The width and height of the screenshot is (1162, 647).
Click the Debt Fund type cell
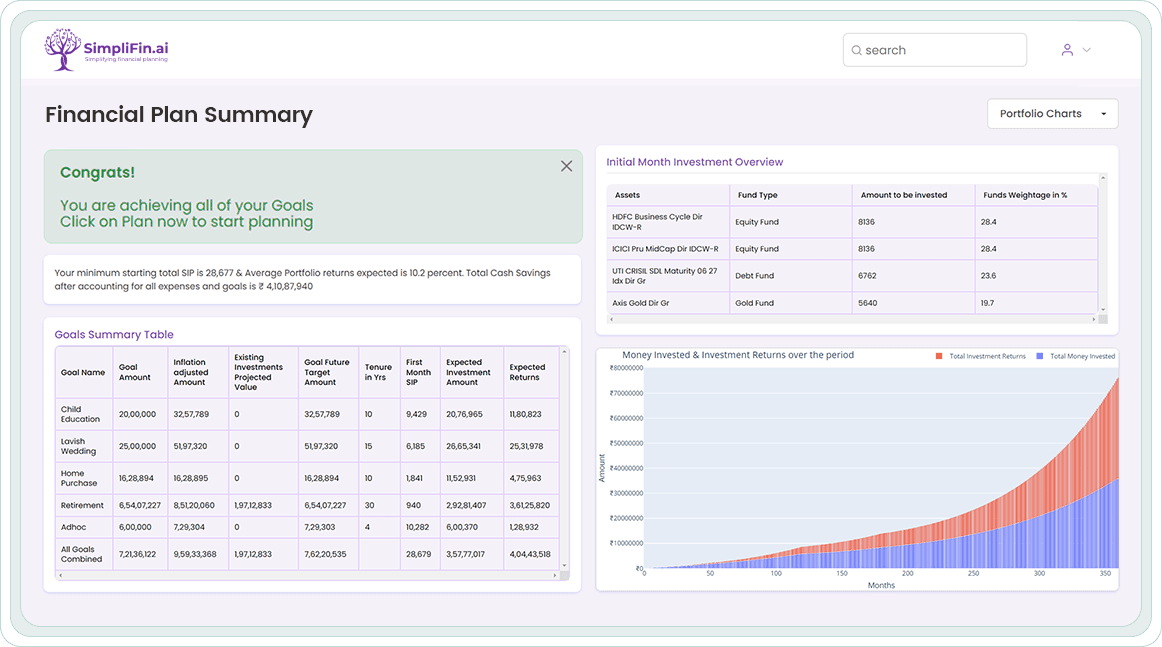791,276
